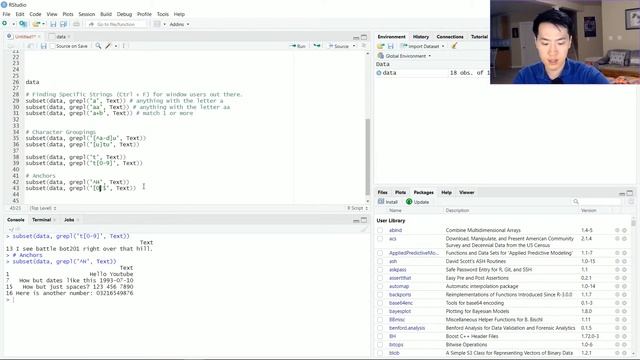Open the base64enc package link
Viewport: 640px width, 360px height.
coord(401,303)
